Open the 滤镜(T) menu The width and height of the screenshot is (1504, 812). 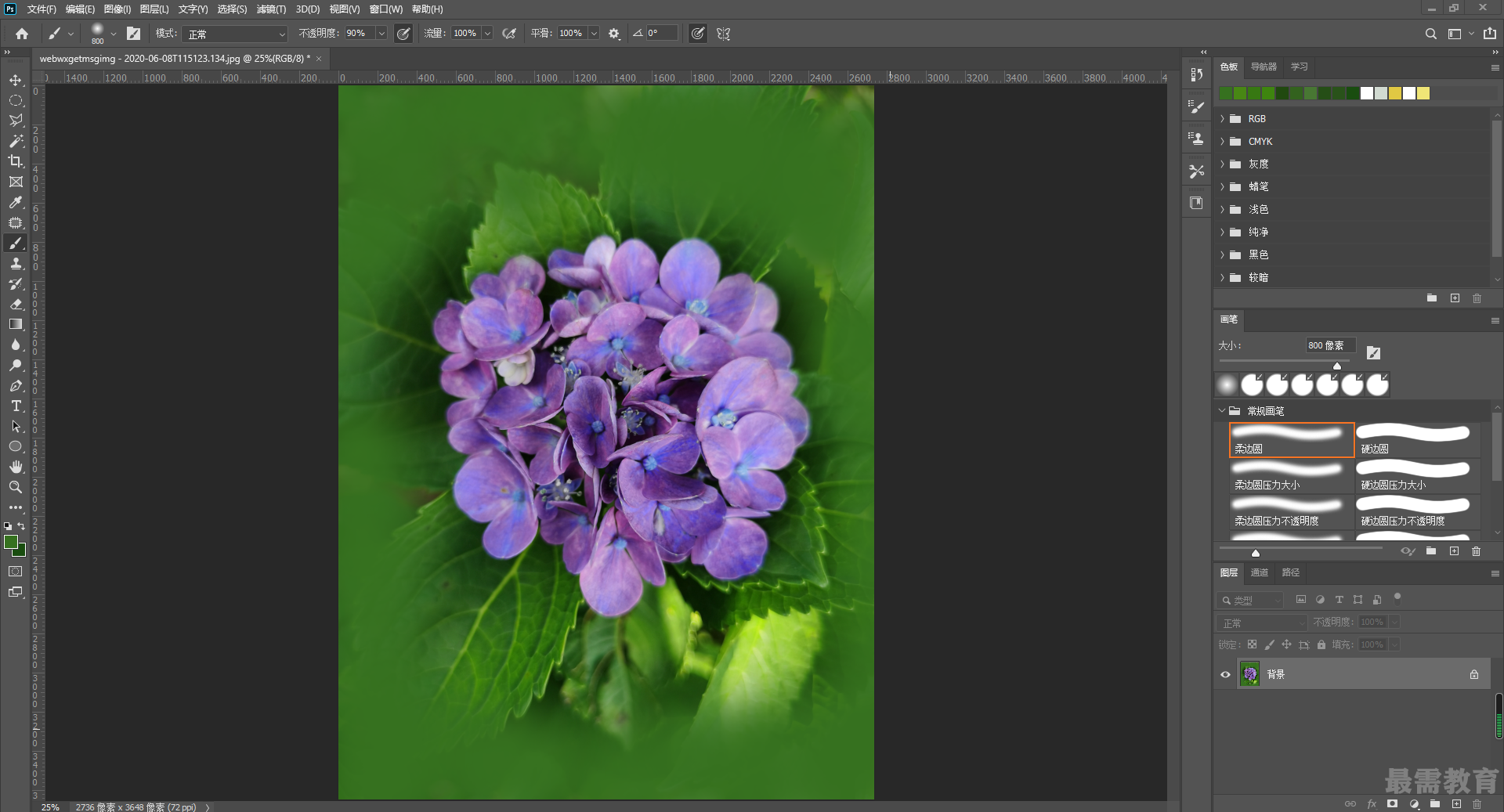tap(271, 9)
